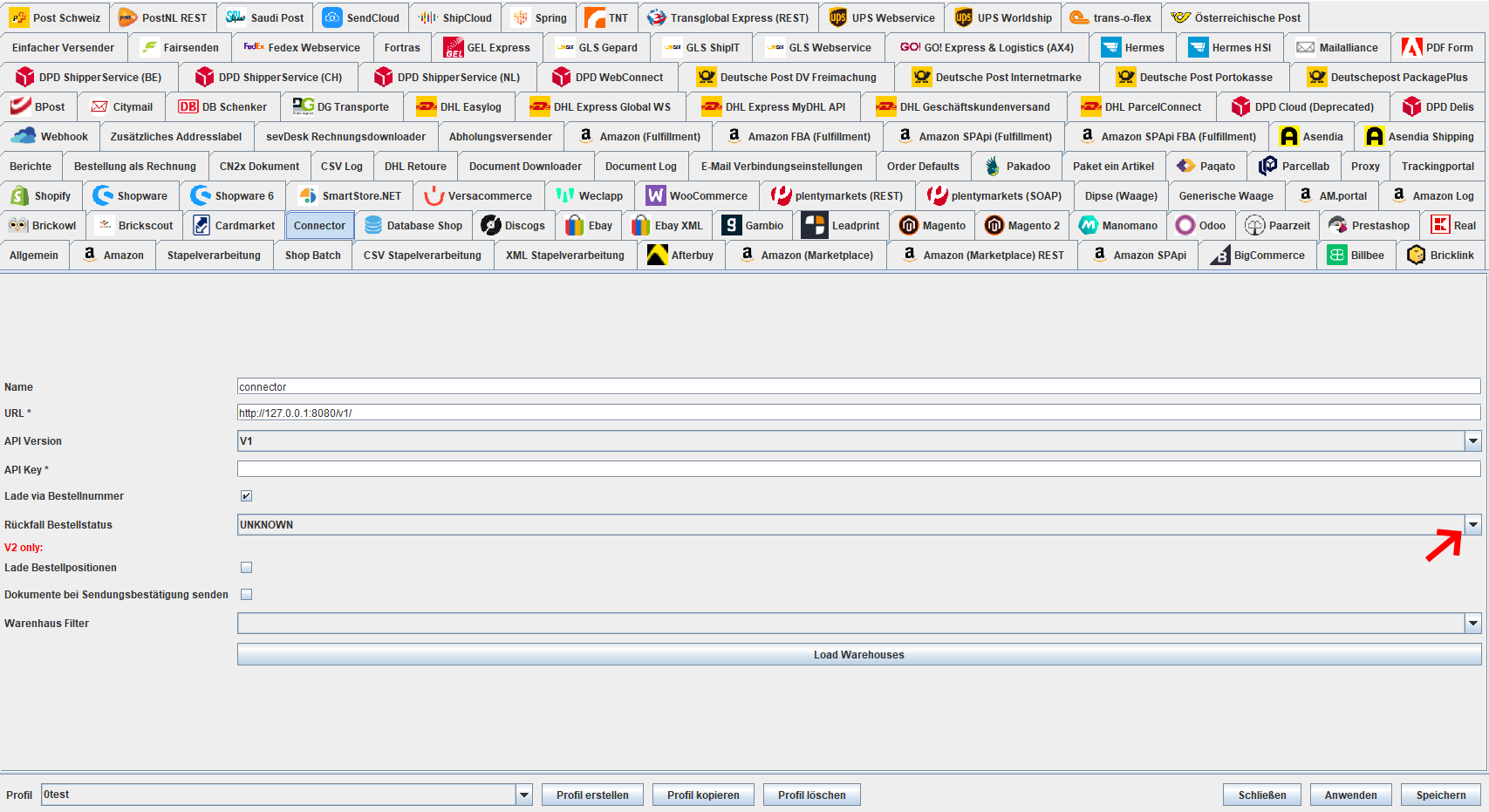The width and height of the screenshot is (1489, 812).
Task: Open the Odoo tab icon
Action: pyautogui.click(x=1185, y=225)
